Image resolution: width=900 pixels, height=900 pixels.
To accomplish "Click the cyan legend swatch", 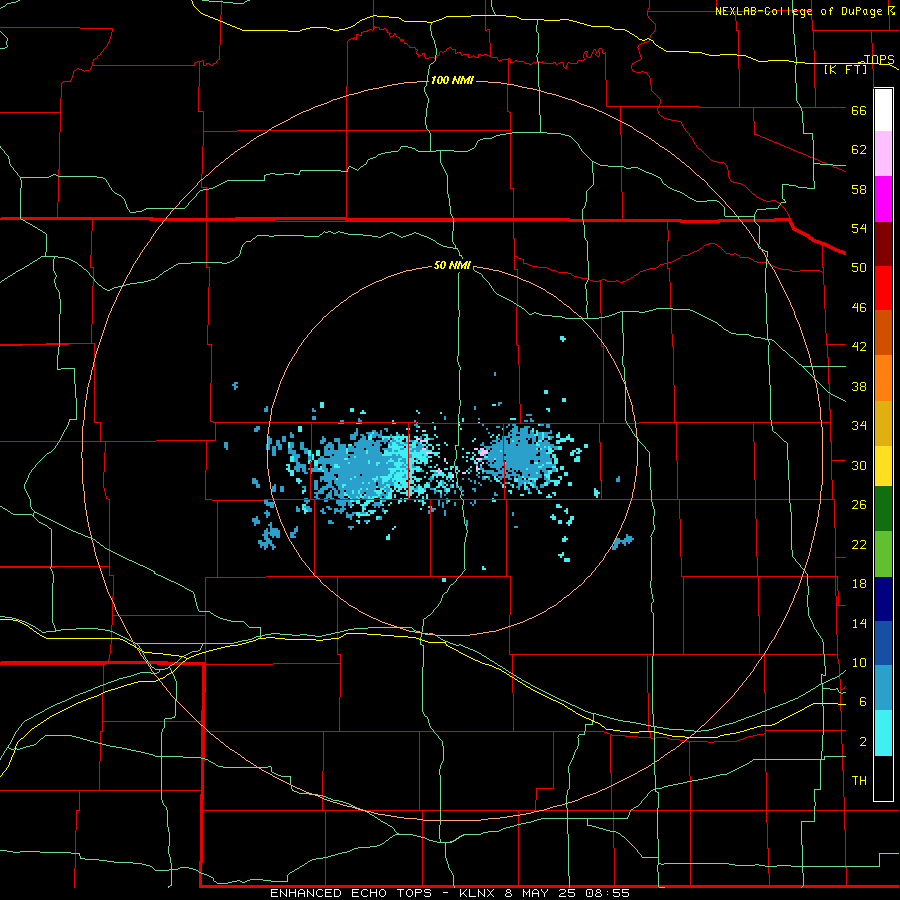I will click(883, 733).
